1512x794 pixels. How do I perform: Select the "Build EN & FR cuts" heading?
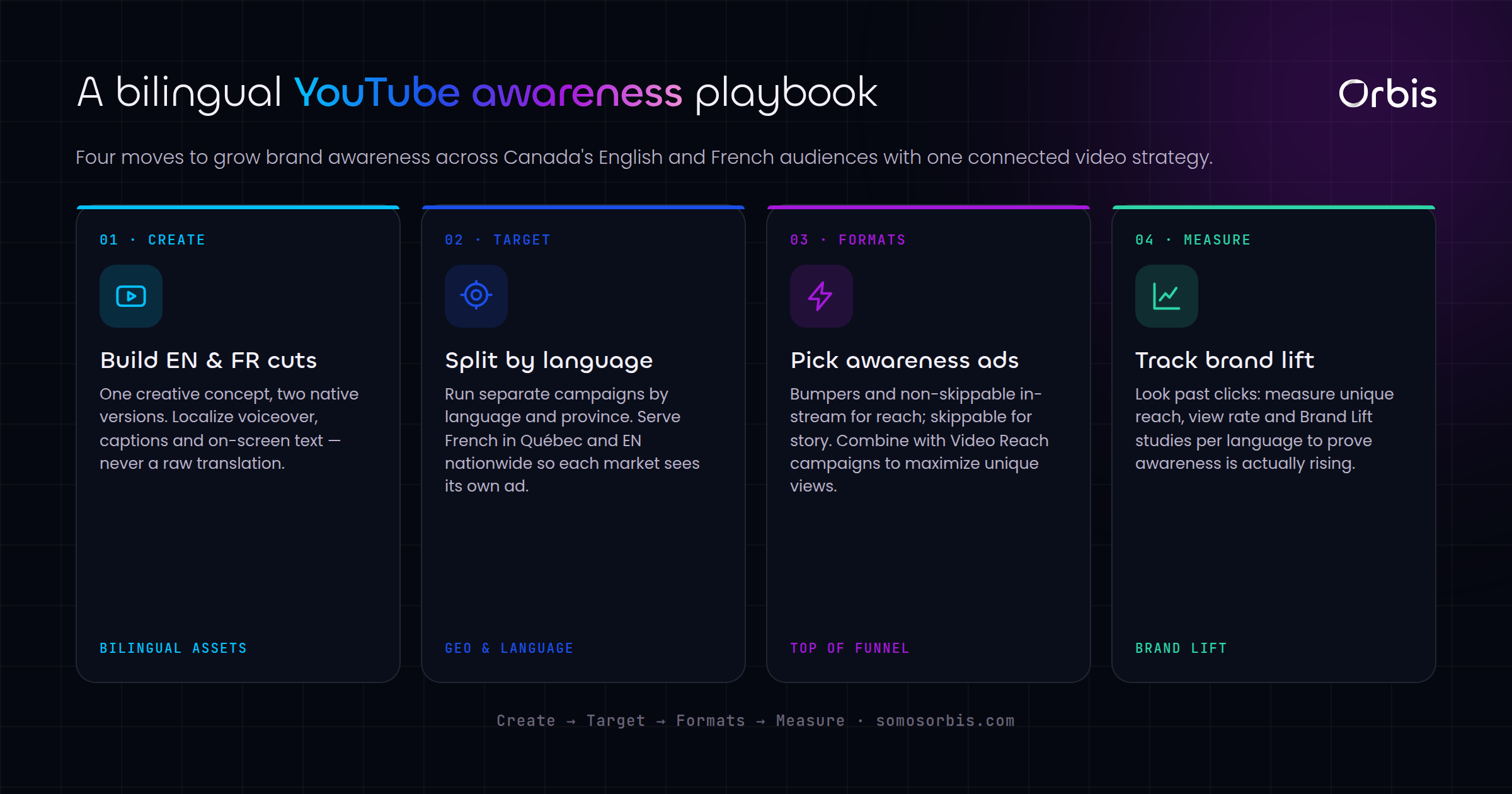tap(209, 360)
